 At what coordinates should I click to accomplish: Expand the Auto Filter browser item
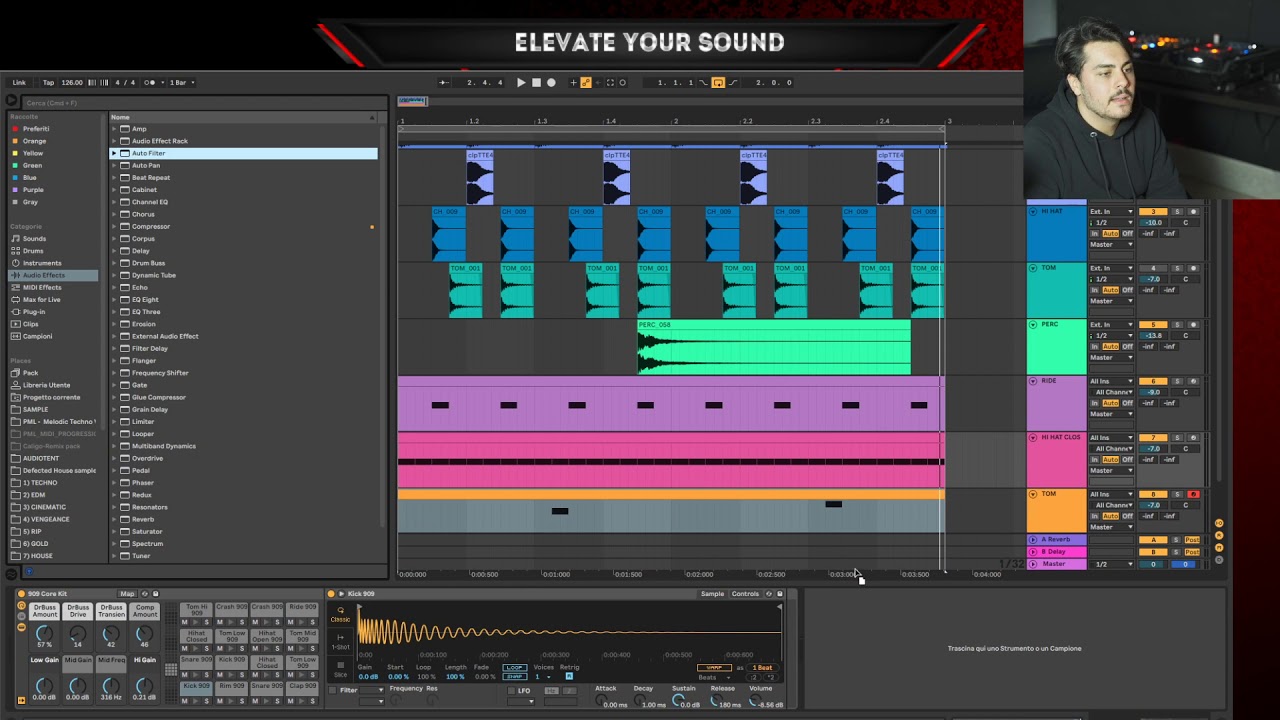tap(114, 153)
